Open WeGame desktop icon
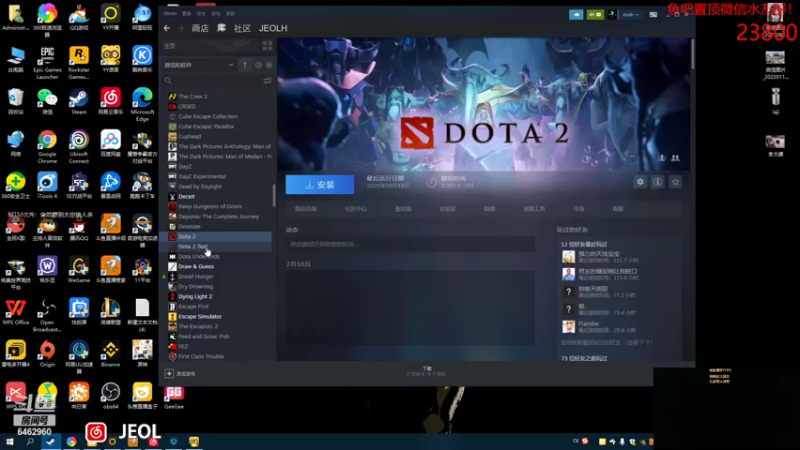This screenshot has height=450, width=800. pyautogui.click(x=79, y=270)
